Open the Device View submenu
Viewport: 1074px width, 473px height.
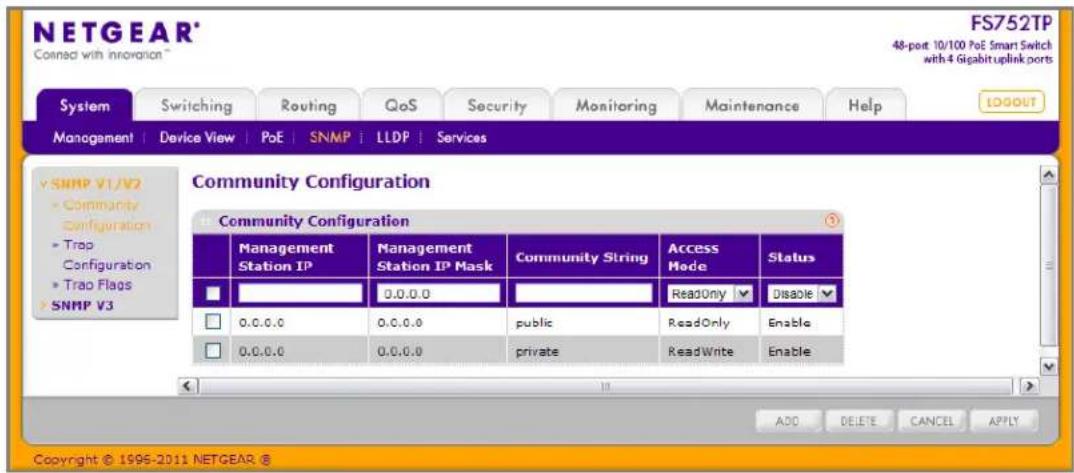click(x=197, y=138)
